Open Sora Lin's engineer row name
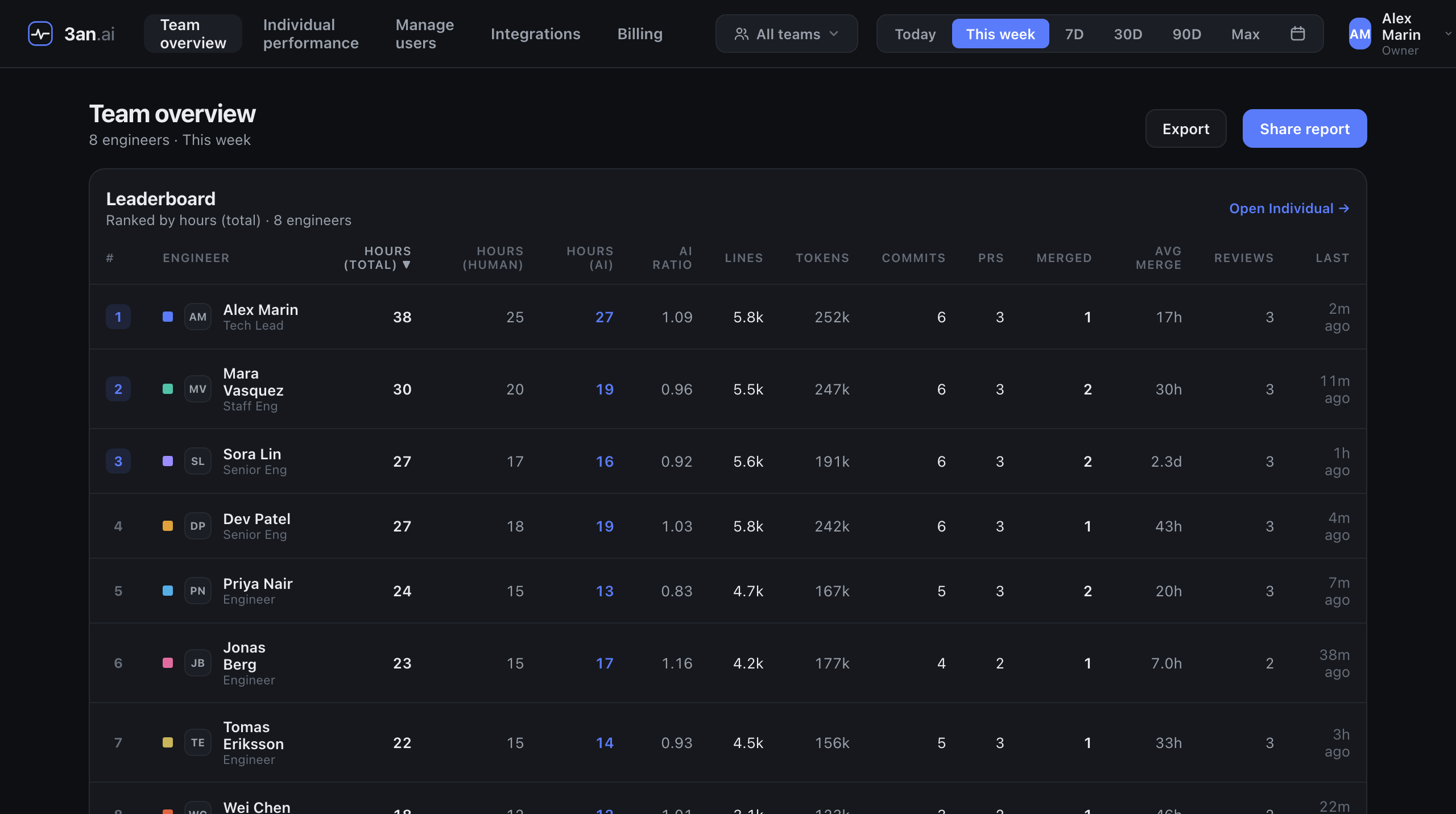 pos(252,454)
